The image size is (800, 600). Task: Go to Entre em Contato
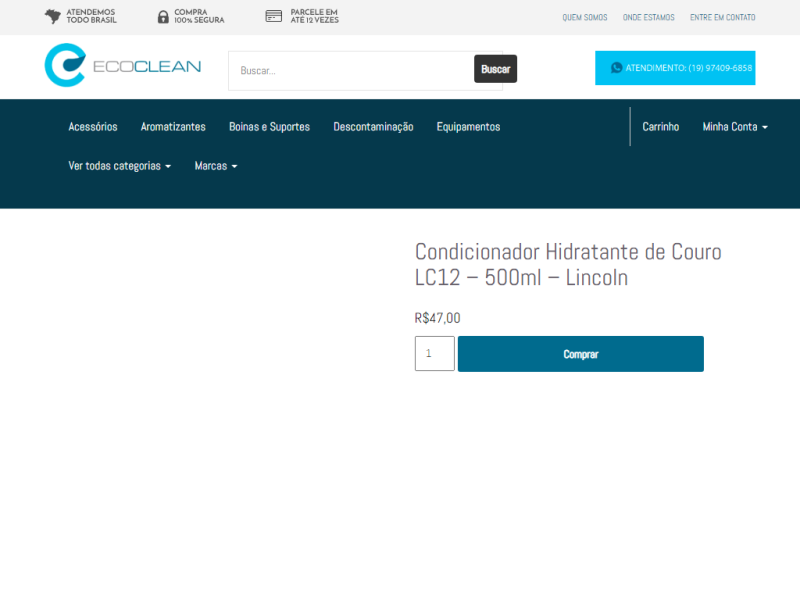point(722,17)
